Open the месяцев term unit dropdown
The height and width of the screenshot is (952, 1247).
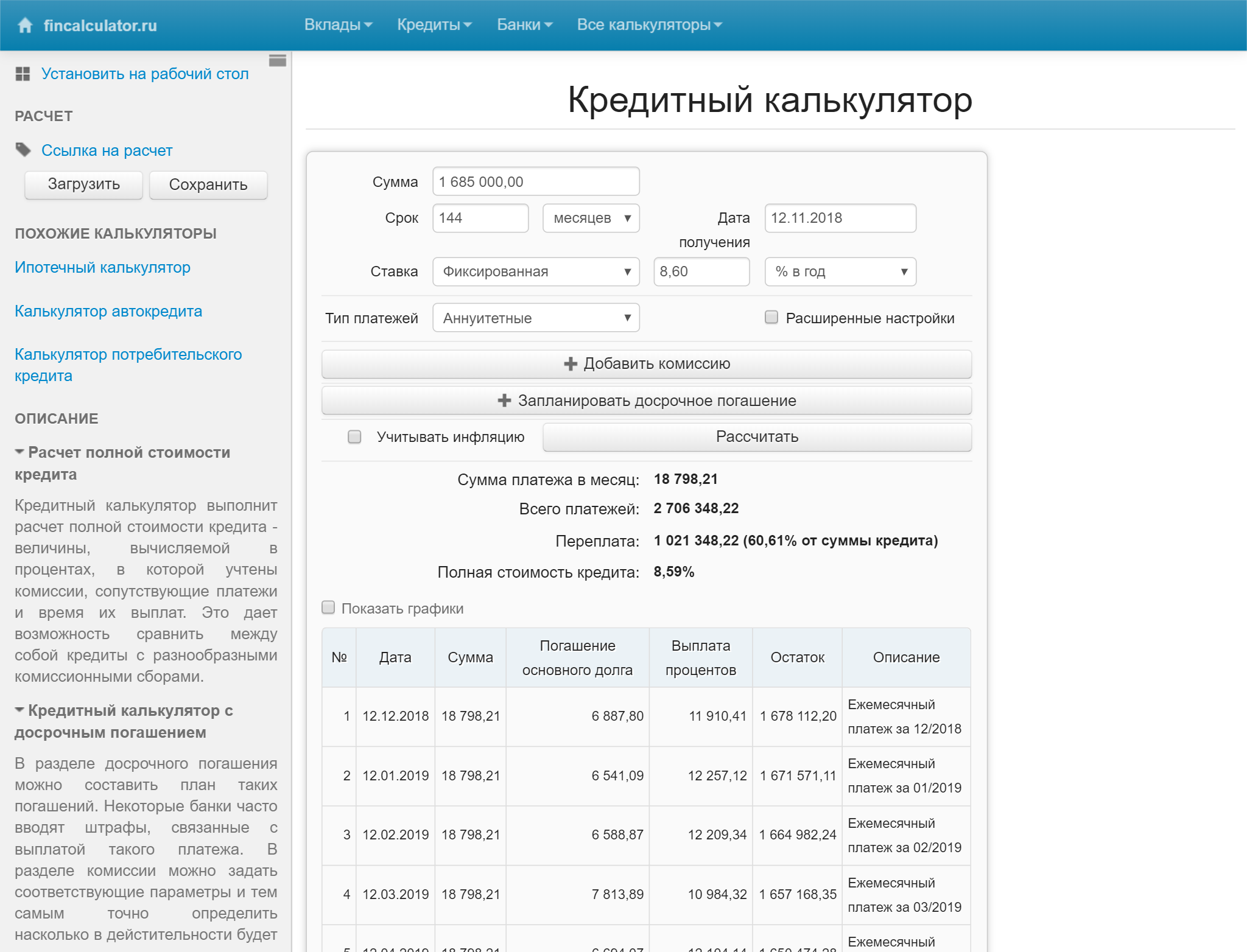(591, 218)
